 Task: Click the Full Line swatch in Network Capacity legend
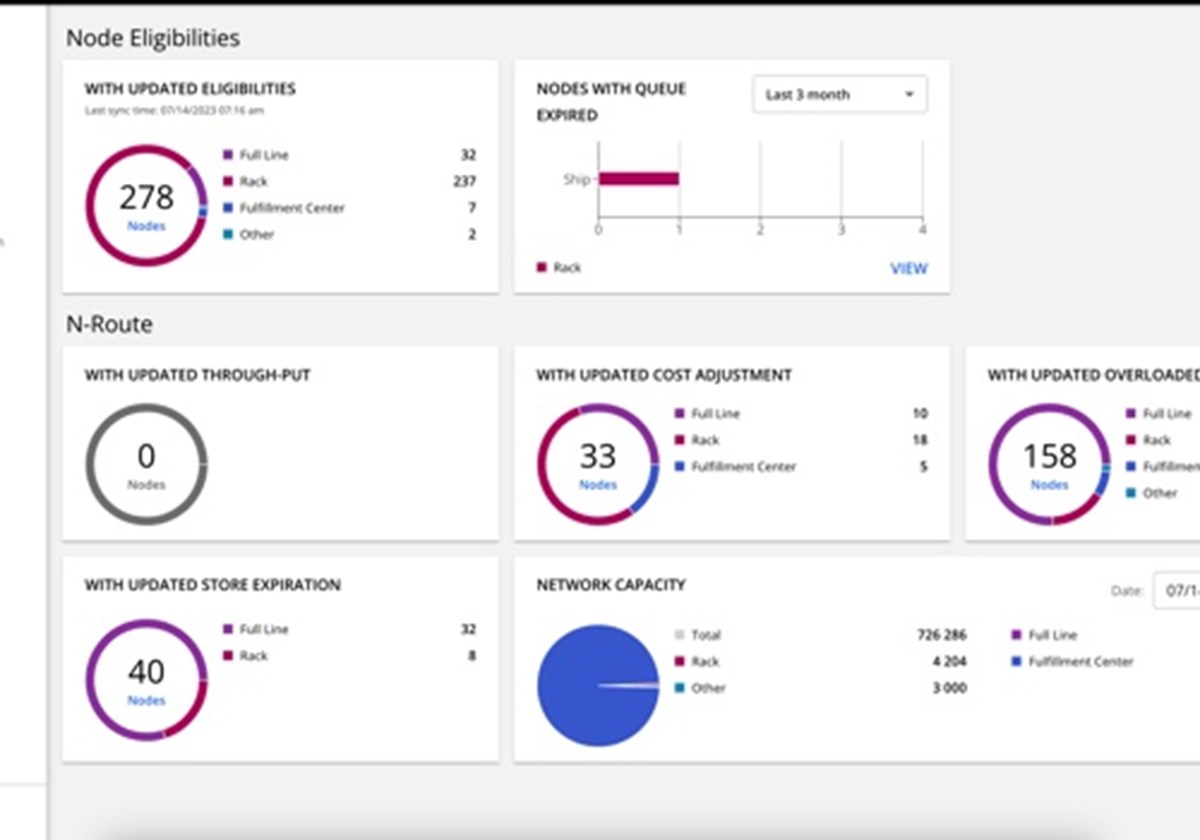(x=1017, y=635)
